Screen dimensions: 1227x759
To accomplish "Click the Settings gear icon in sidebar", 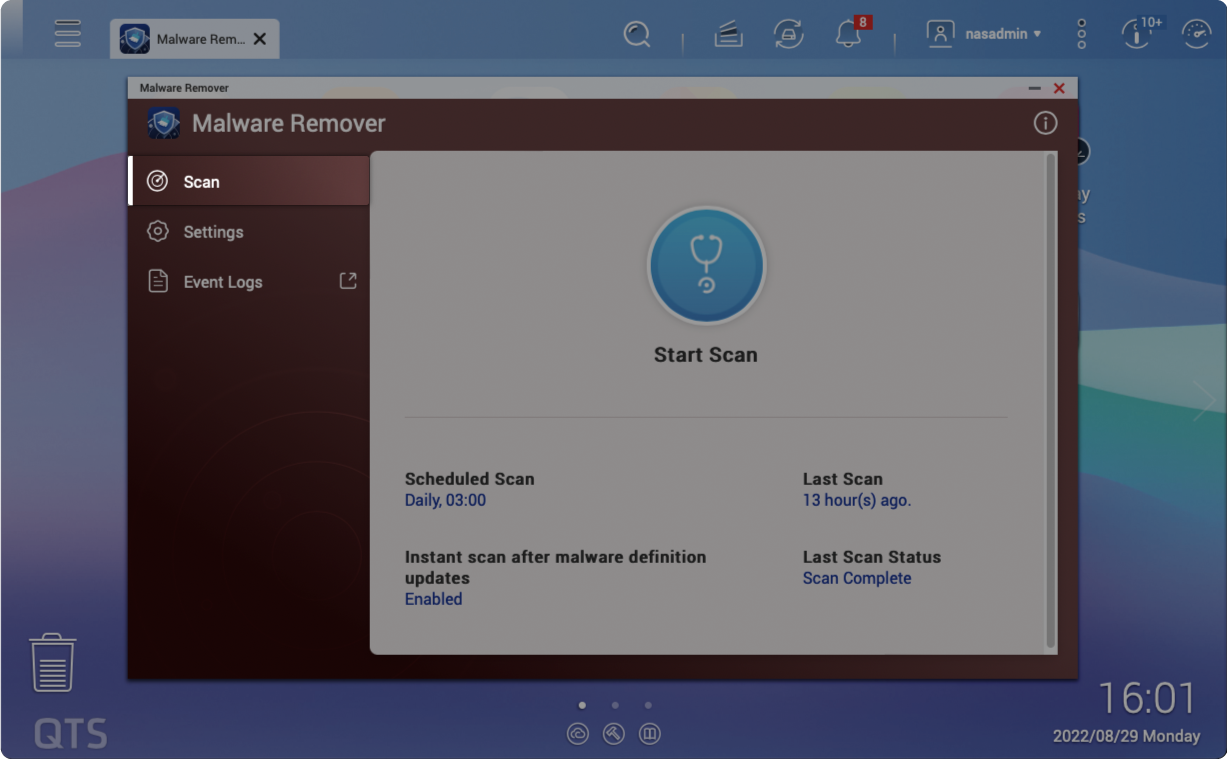I will pos(157,231).
